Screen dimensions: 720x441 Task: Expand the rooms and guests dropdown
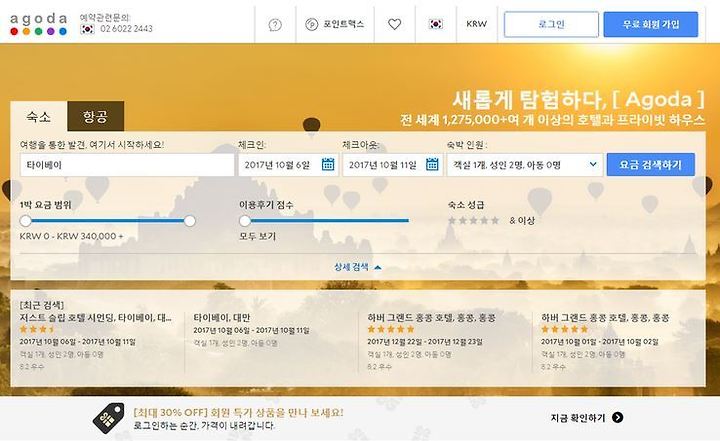(525, 164)
